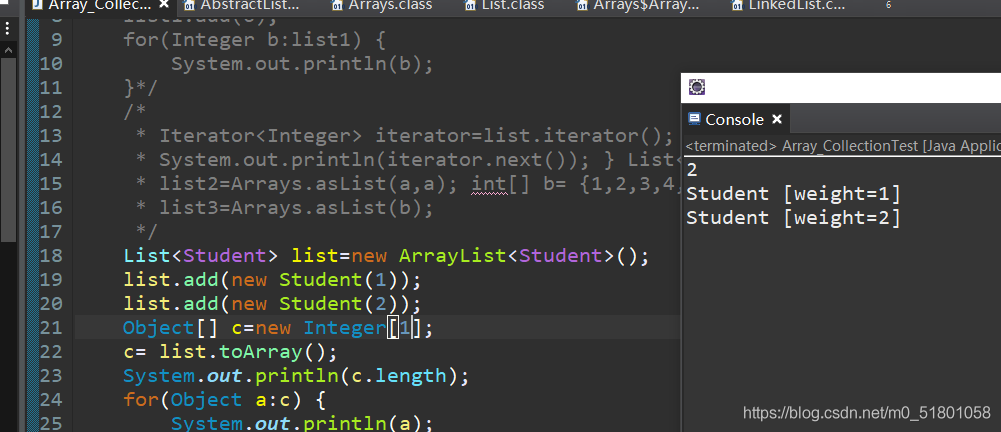Click "Object[]" on line 21
The width and height of the screenshot is (1001, 432).
(x=170, y=328)
